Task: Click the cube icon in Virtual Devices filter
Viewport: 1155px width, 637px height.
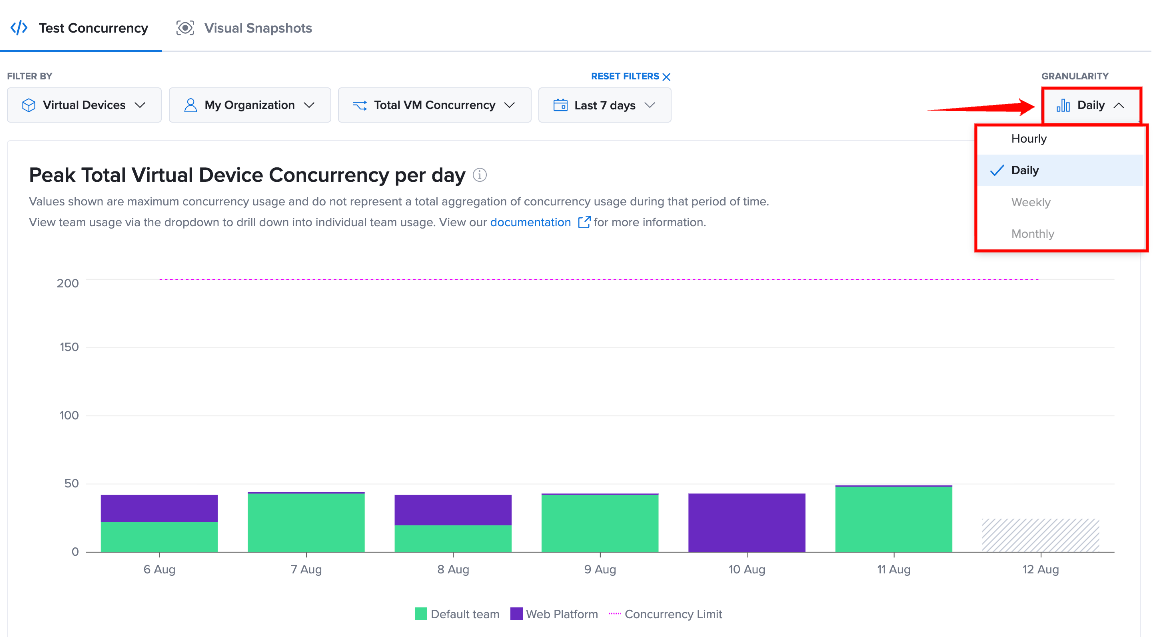Action: (x=28, y=105)
